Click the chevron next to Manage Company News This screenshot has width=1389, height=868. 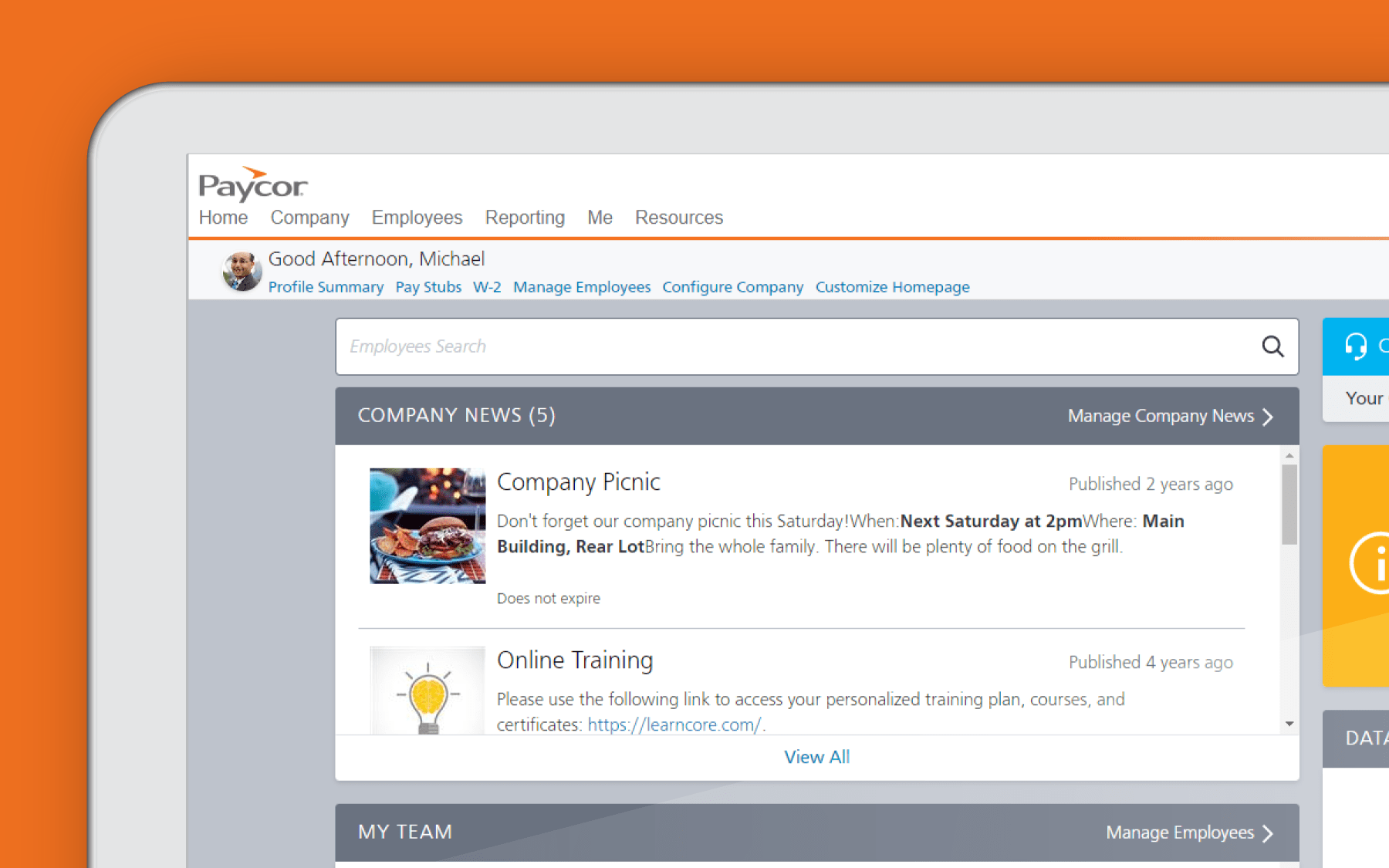1268,417
